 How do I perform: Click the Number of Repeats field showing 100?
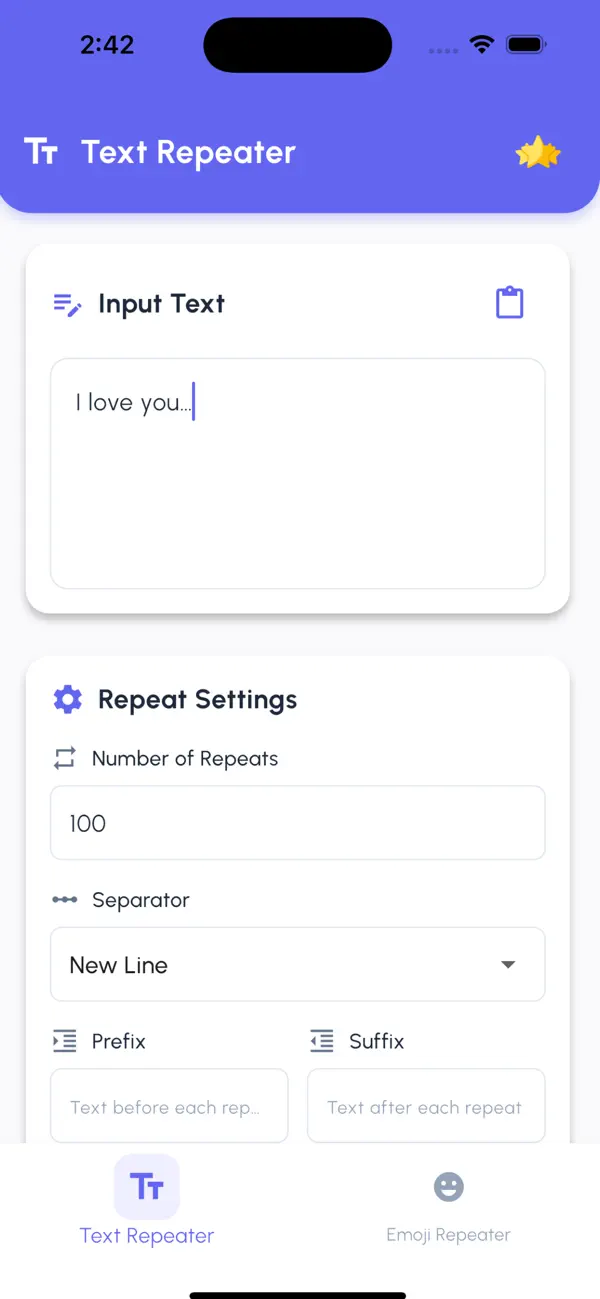click(x=297, y=822)
